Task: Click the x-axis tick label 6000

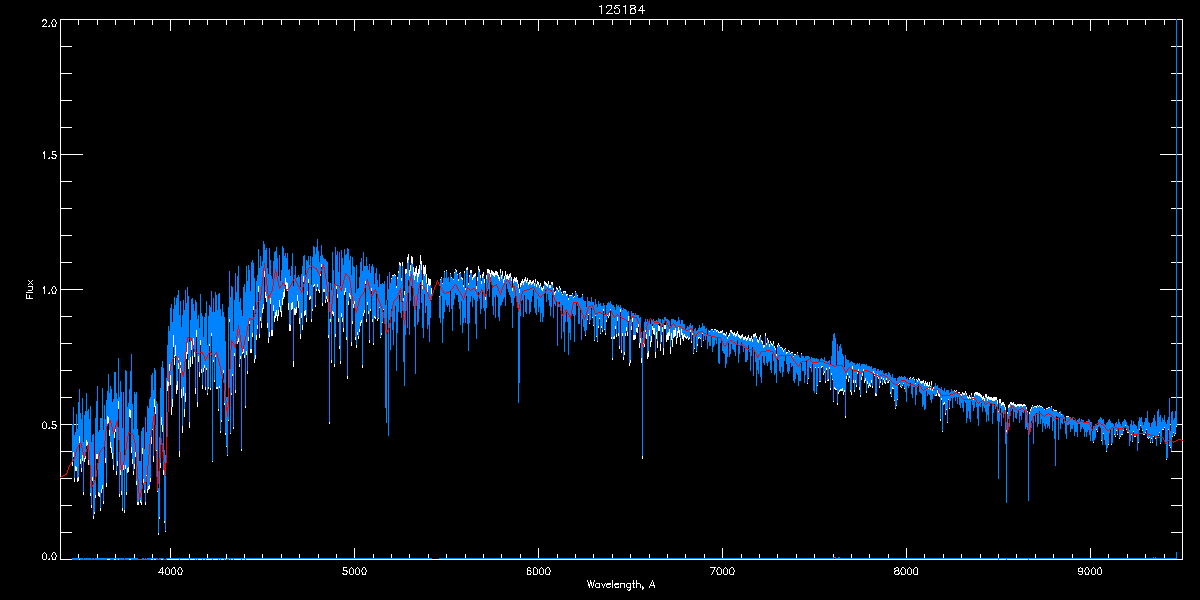Action: point(539,572)
